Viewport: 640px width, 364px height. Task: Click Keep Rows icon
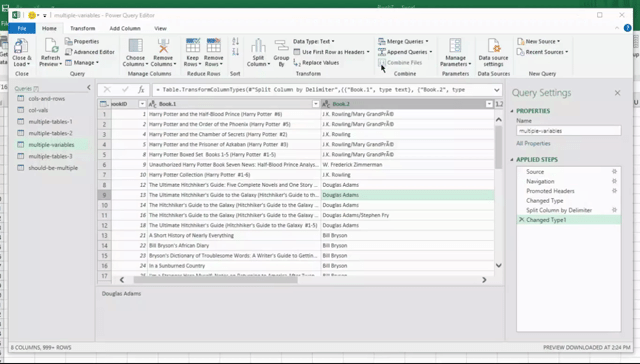click(193, 45)
